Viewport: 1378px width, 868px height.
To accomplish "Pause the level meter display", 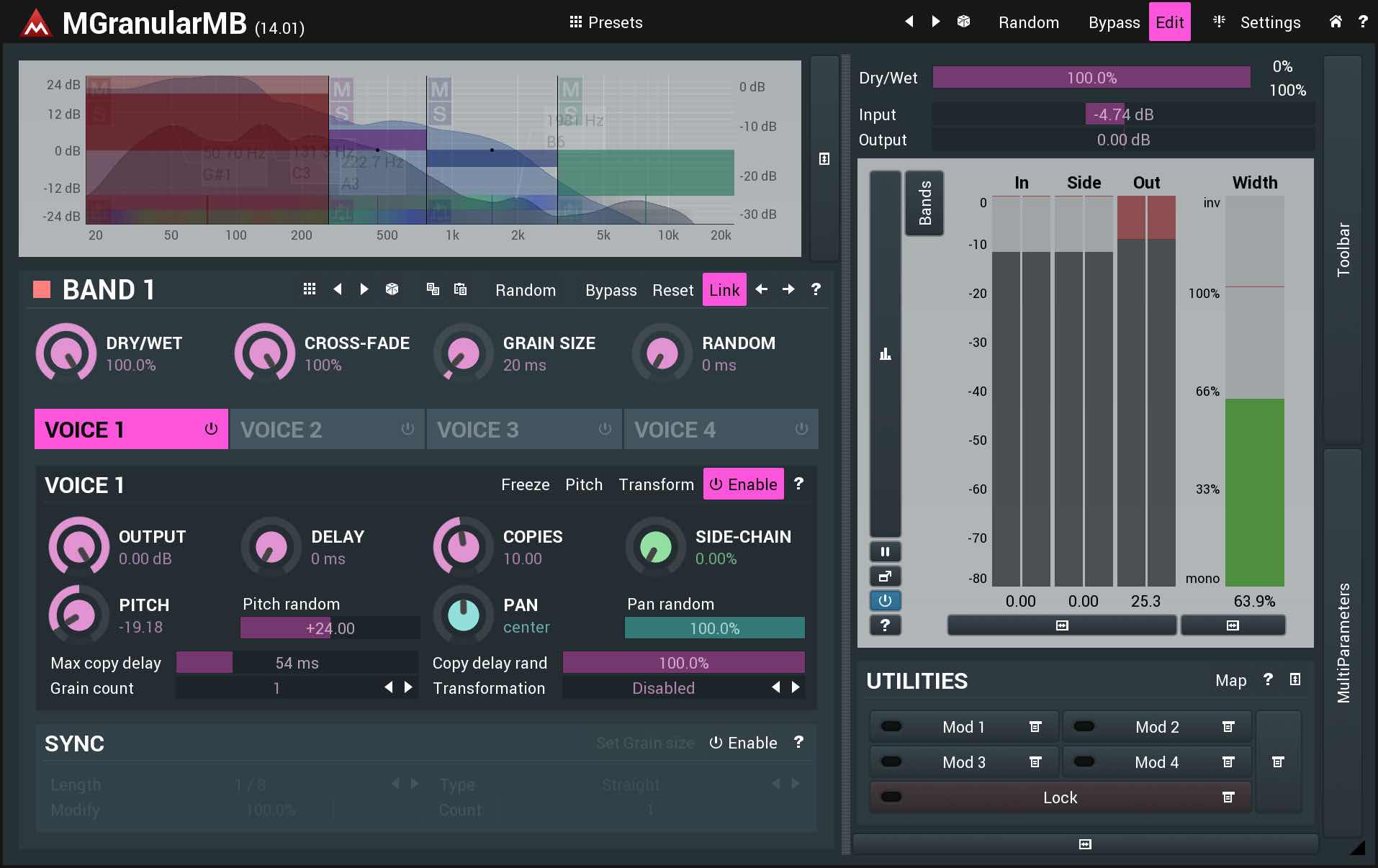I will (x=885, y=552).
